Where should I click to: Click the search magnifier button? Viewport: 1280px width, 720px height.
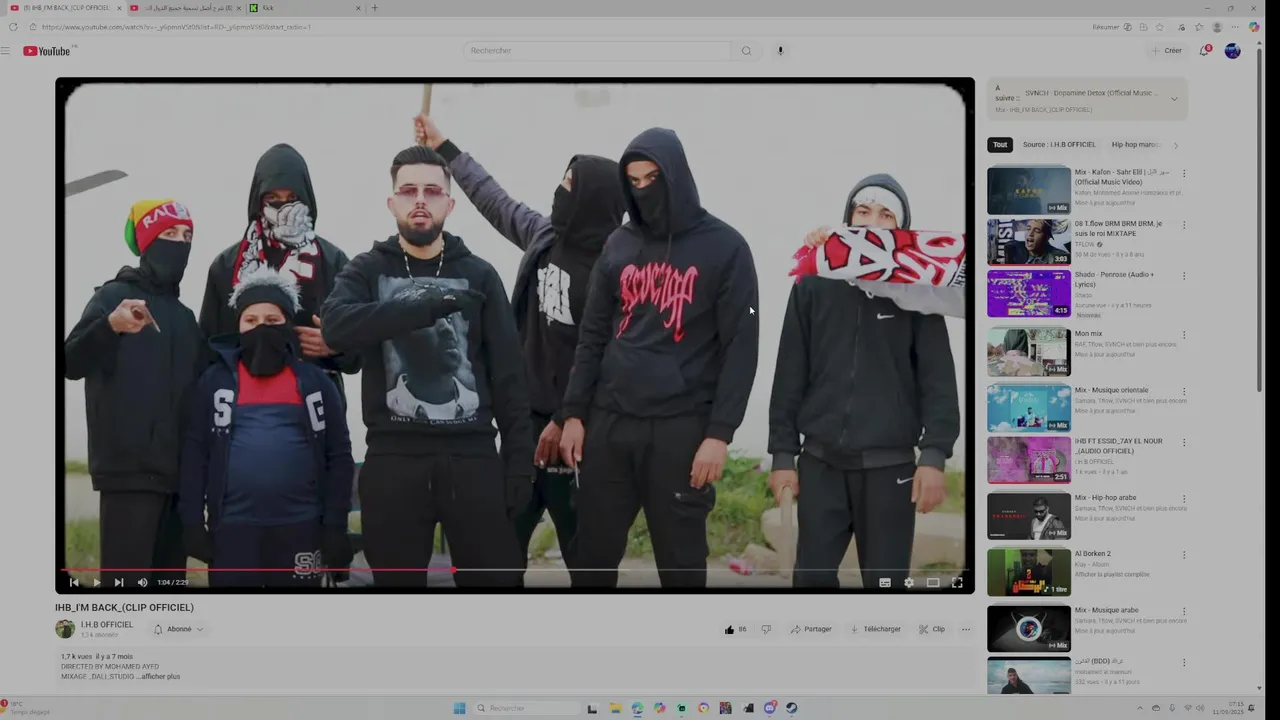click(x=746, y=51)
